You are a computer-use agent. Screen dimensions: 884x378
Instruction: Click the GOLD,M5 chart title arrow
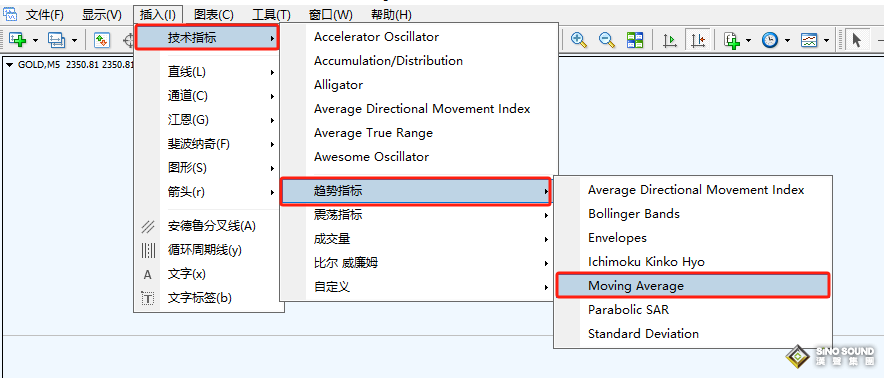pyautogui.click(x=10, y=64)
